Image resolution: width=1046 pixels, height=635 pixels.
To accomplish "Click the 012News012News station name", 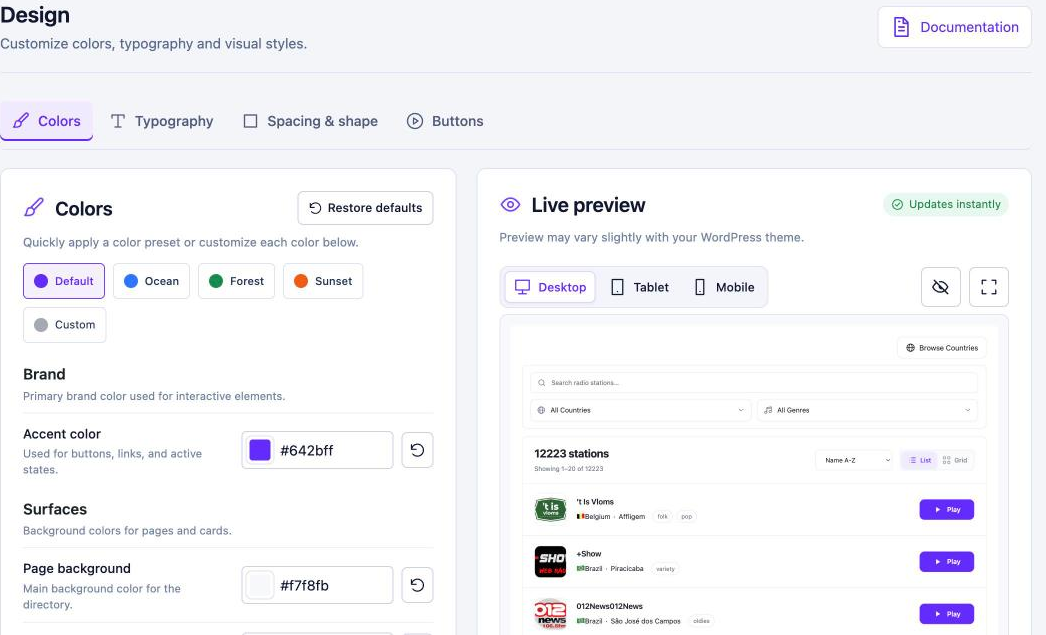I will 610,606.
